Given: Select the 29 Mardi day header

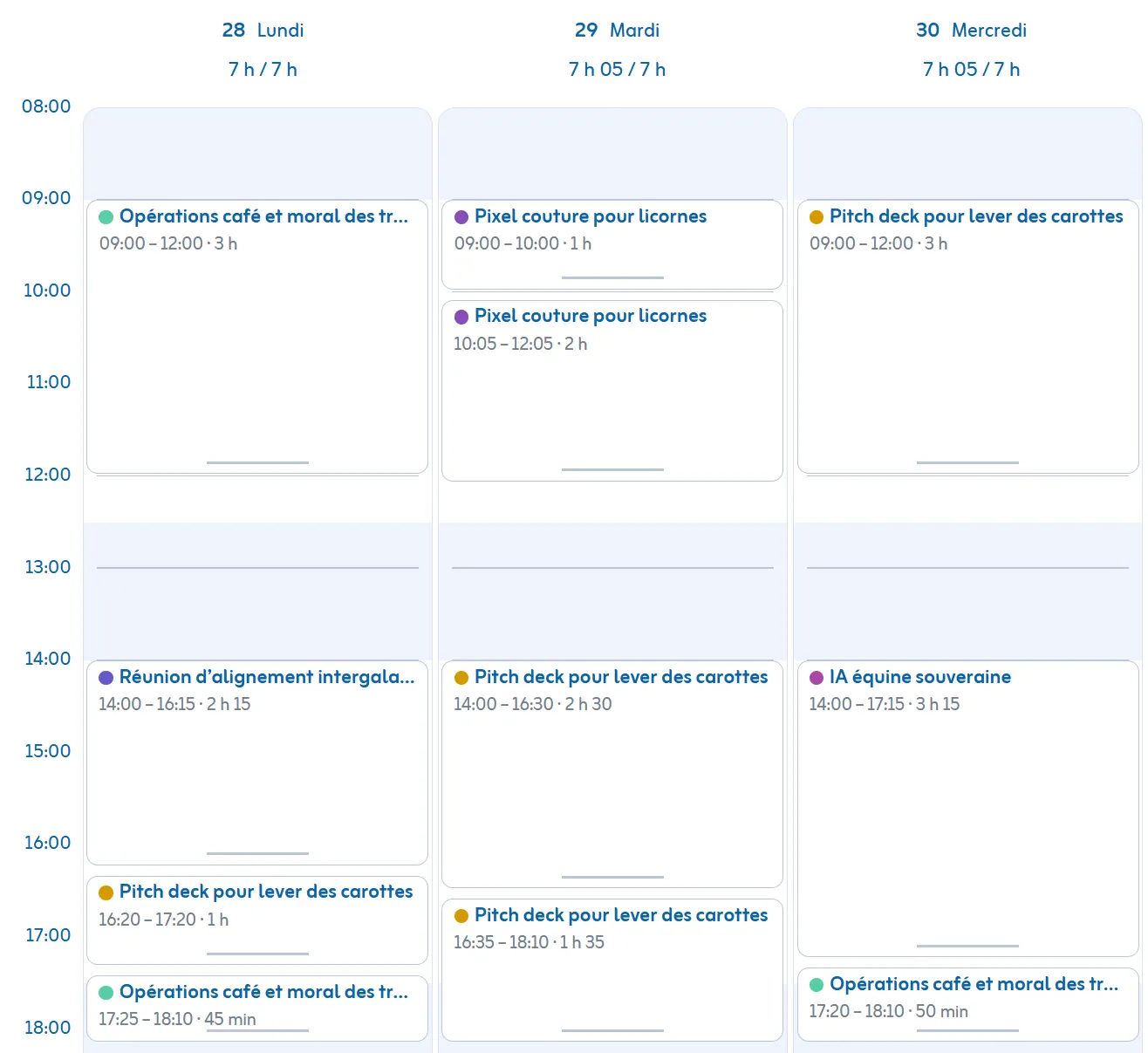Looking at the screenshot, I should pos(617,31).
